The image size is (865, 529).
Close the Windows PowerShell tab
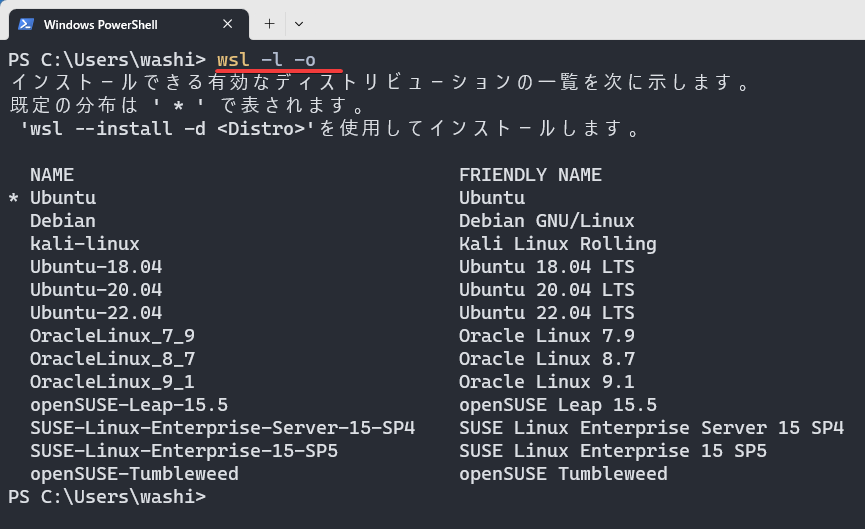[x=227, y=24]
